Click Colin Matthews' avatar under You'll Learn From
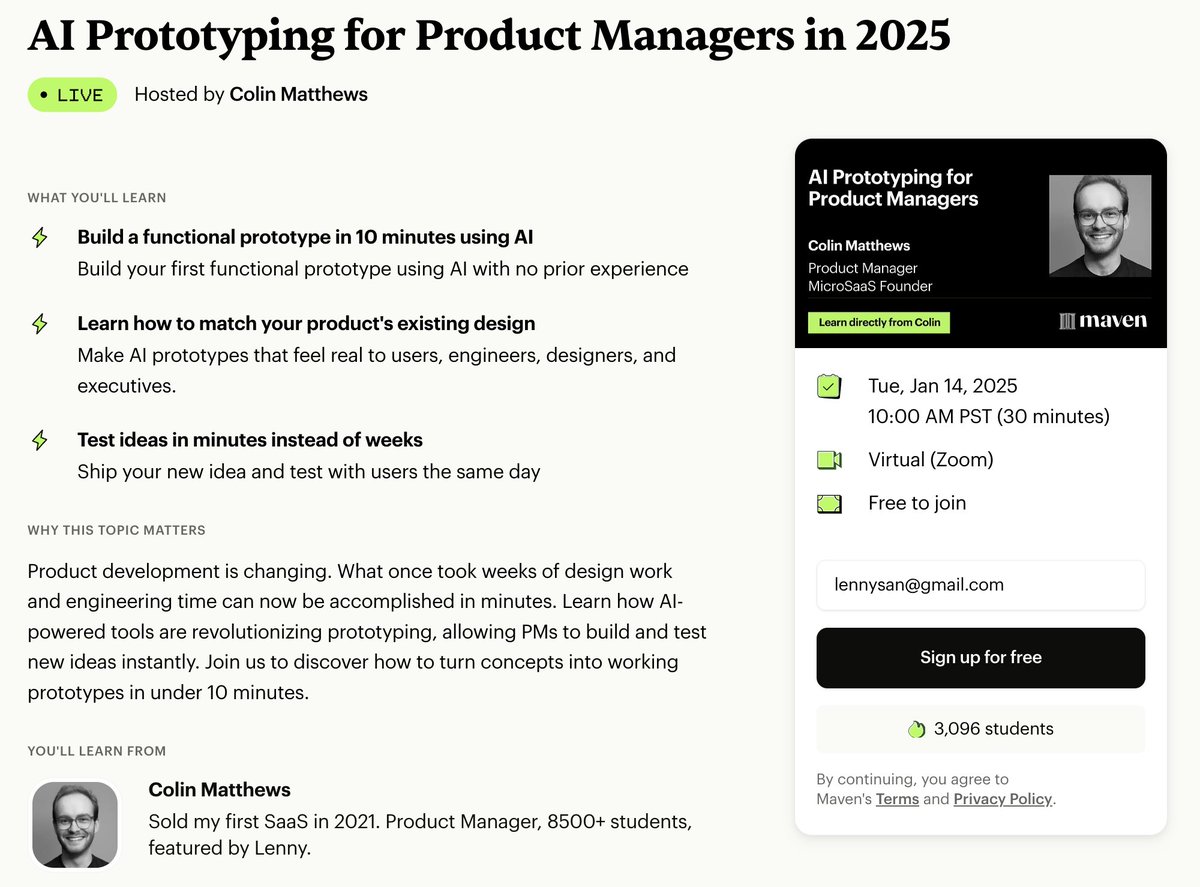 pos(75,825)
